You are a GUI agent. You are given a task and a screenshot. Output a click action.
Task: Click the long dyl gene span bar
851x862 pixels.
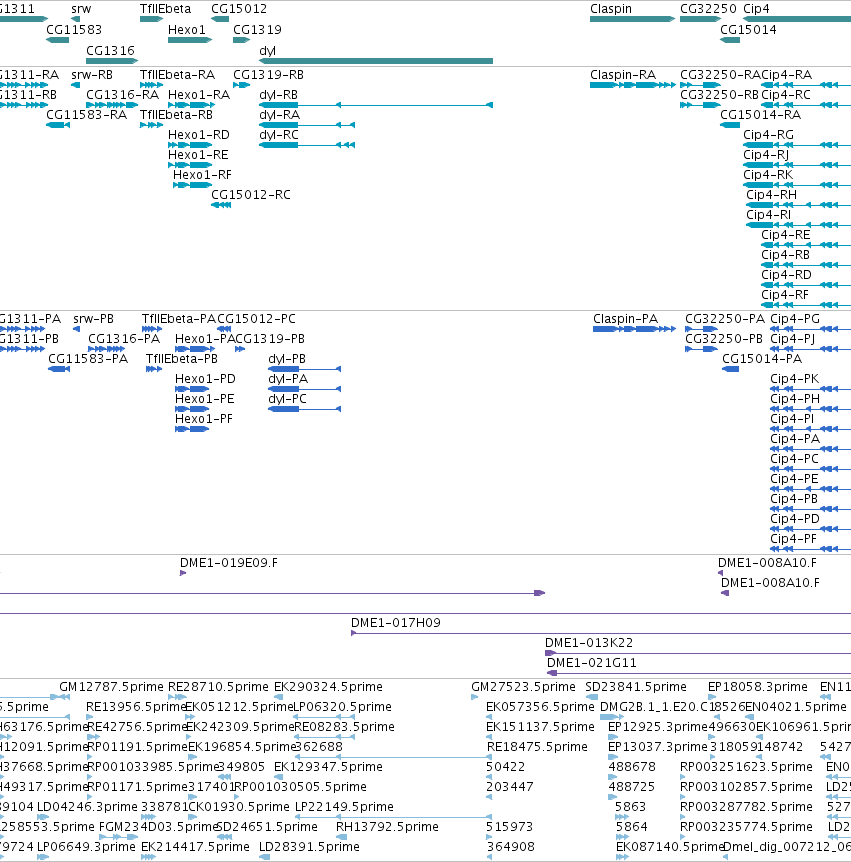[375, 61]
